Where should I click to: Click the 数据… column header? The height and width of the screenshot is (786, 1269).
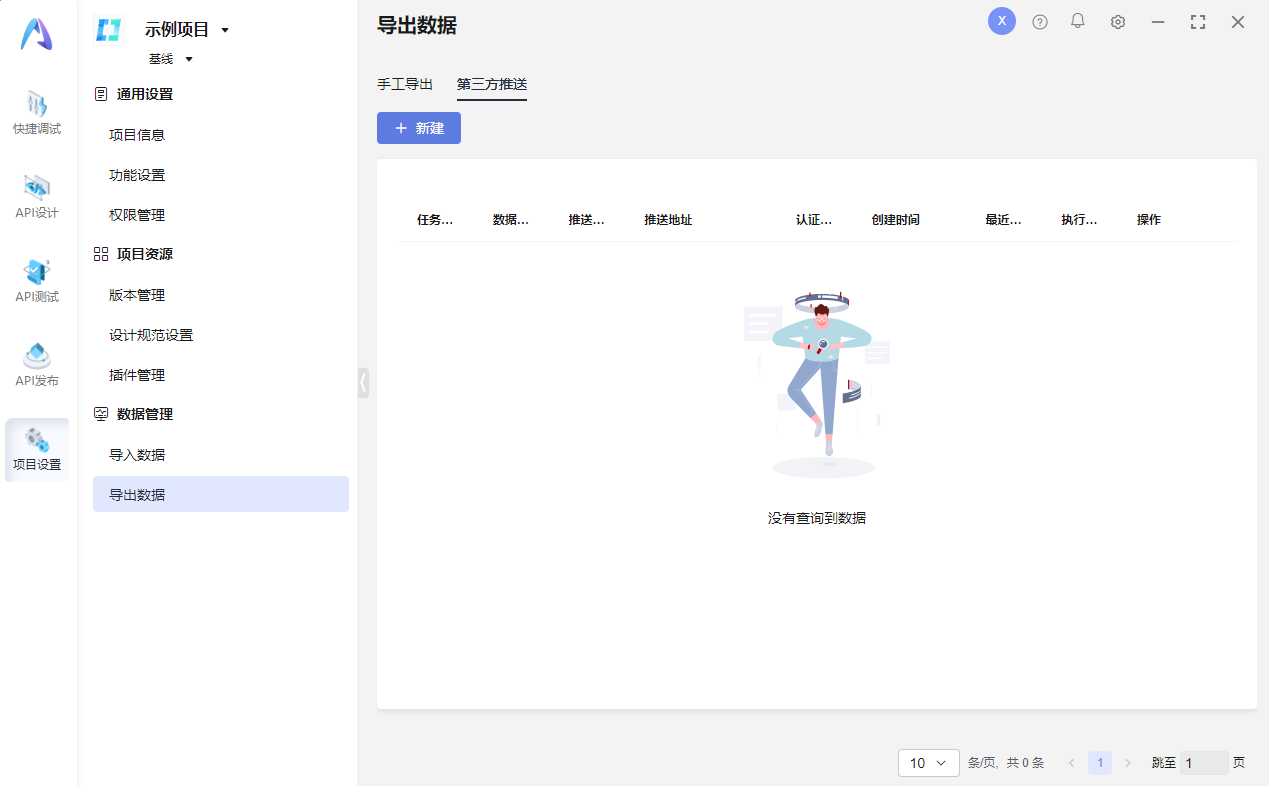point(511,220)
